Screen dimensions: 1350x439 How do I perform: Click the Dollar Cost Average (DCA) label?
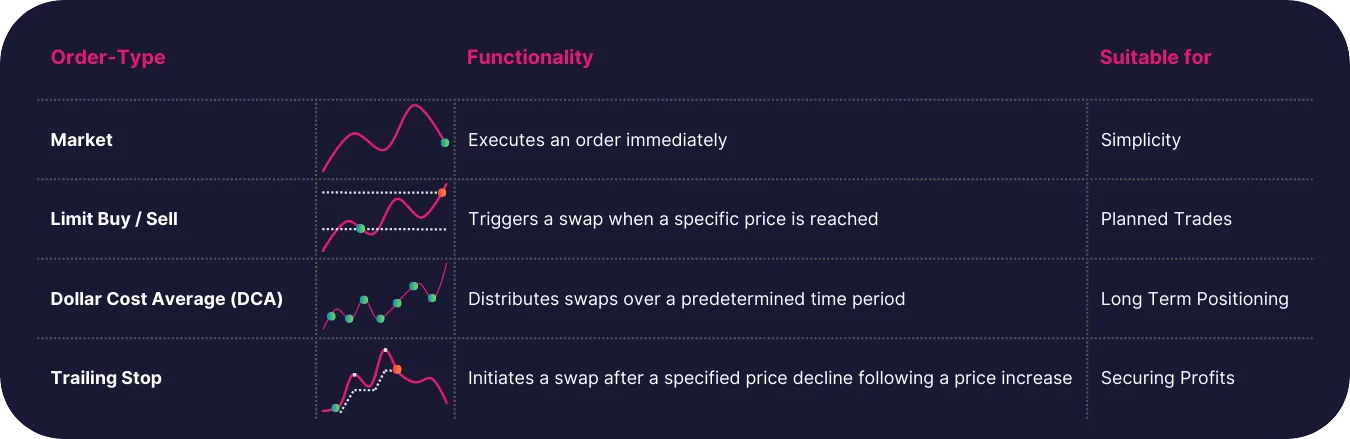coord(167,299)
